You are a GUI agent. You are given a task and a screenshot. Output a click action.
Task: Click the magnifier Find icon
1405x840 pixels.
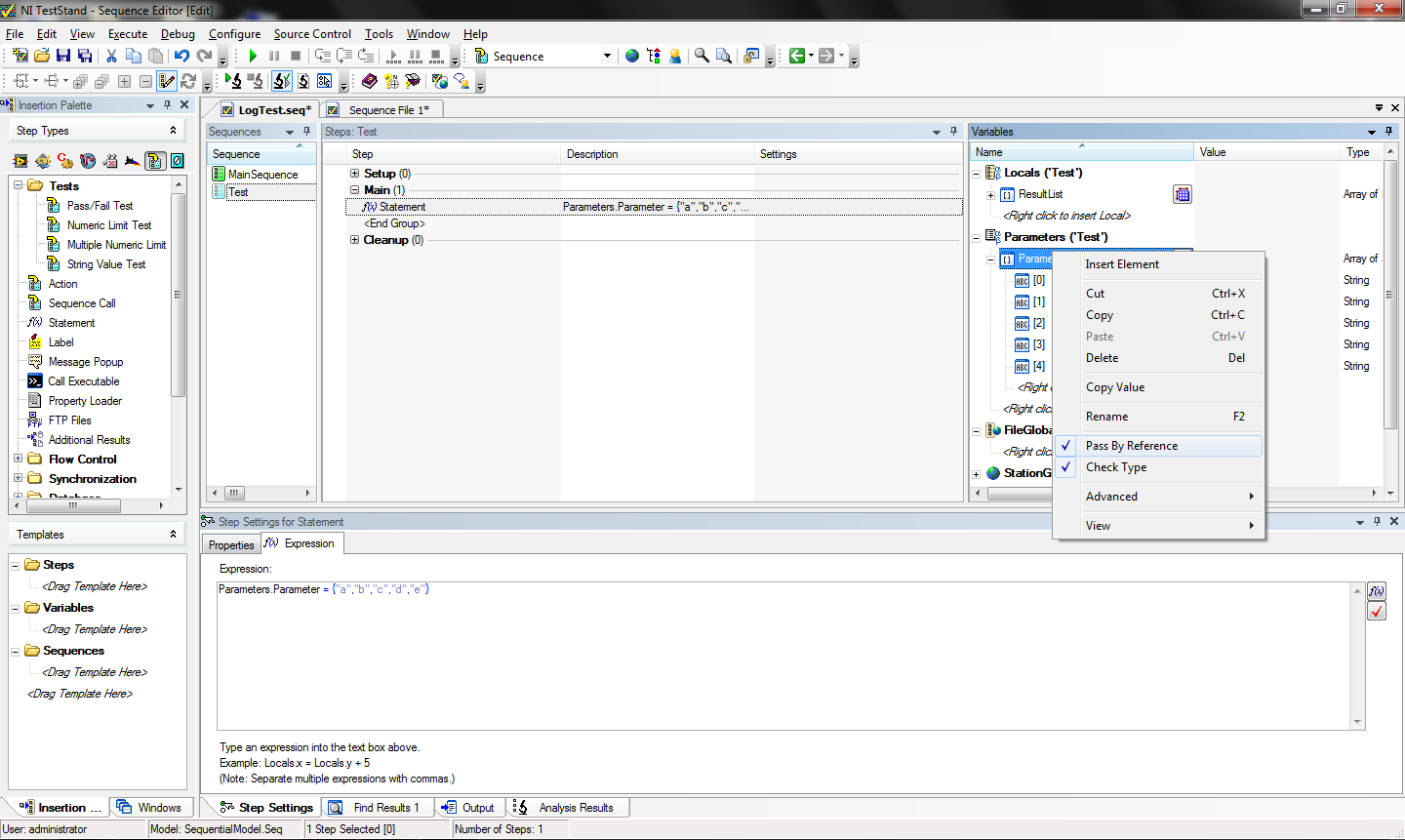tap(702, 56)
